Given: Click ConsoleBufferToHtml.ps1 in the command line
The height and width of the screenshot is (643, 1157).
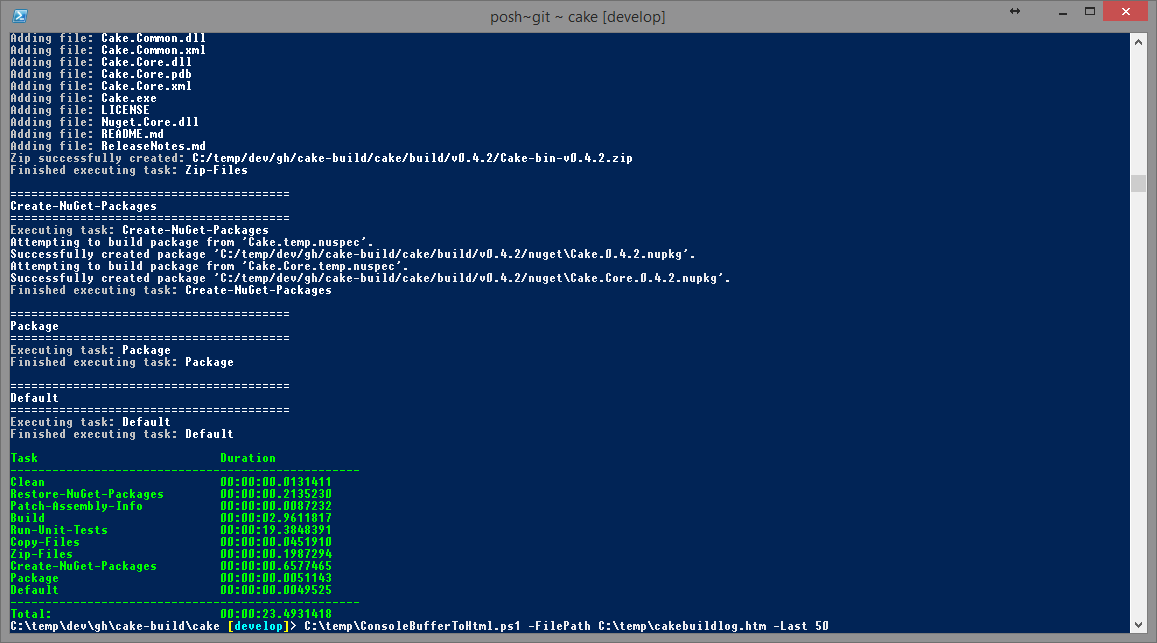Looking at the screenshot, I should (x=412, y=626).
